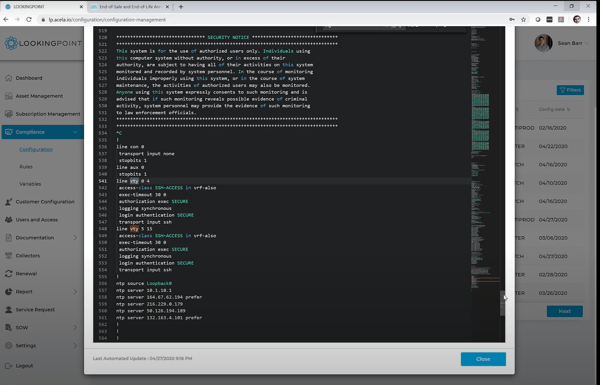Select the 'line con 0' line

130,147
